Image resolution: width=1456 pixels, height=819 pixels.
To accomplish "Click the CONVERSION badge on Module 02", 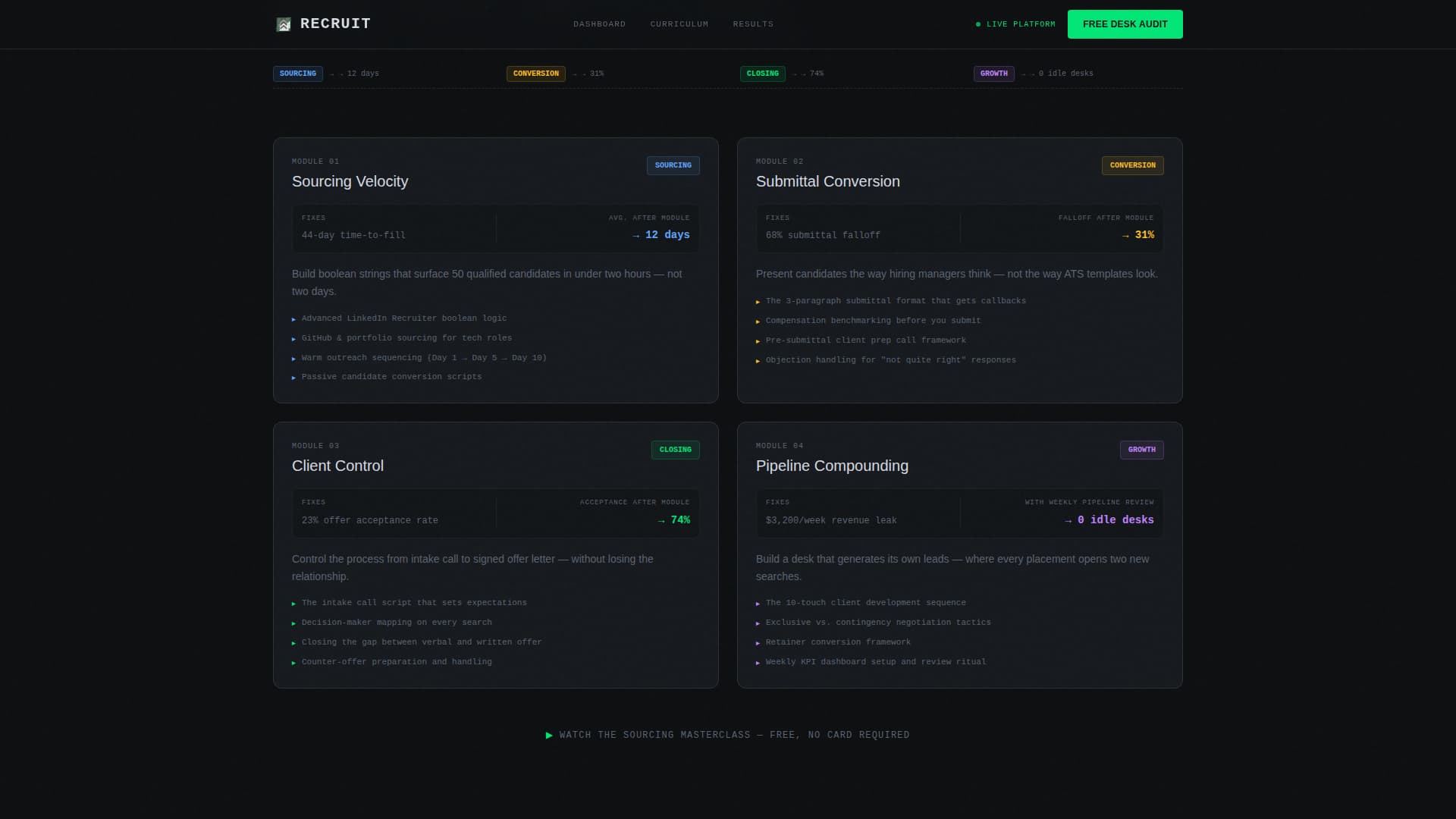I will [x=1132, y=165].
